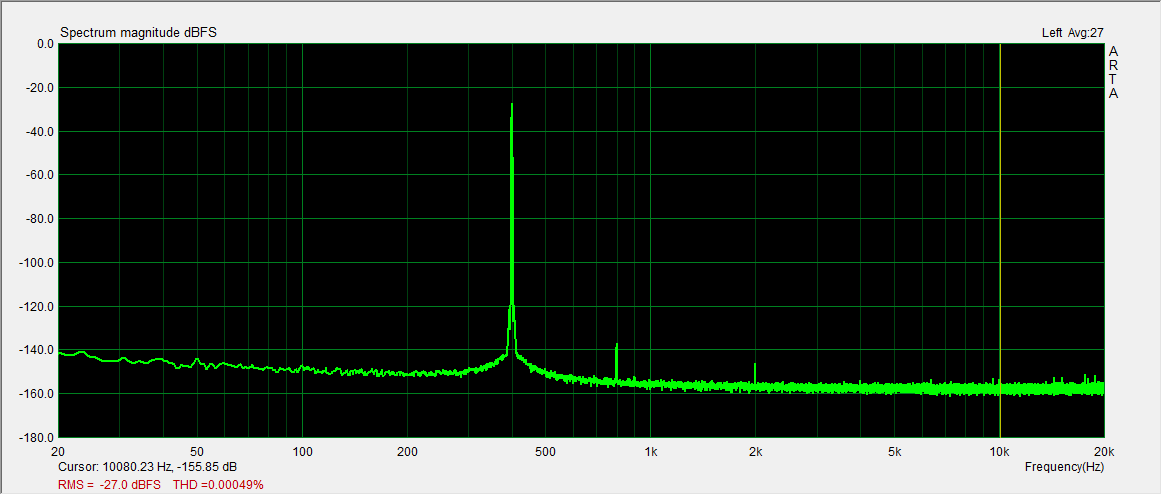Click the cursor frequency readout text
Image resolution: width=1162 pixels, height=495 pixels.
[148, 467]
